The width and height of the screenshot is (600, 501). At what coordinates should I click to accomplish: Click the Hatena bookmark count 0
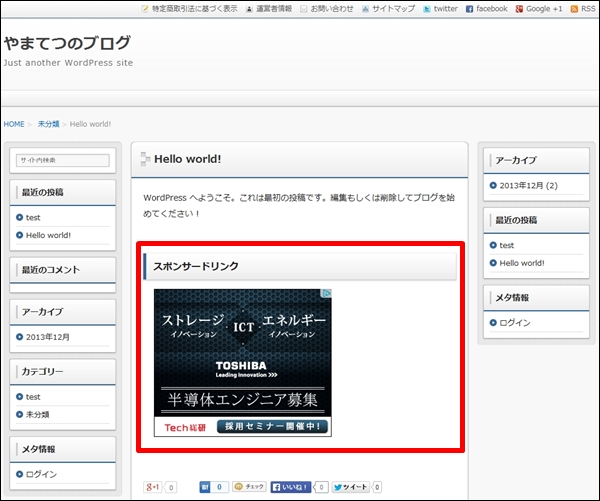[219, 487]
